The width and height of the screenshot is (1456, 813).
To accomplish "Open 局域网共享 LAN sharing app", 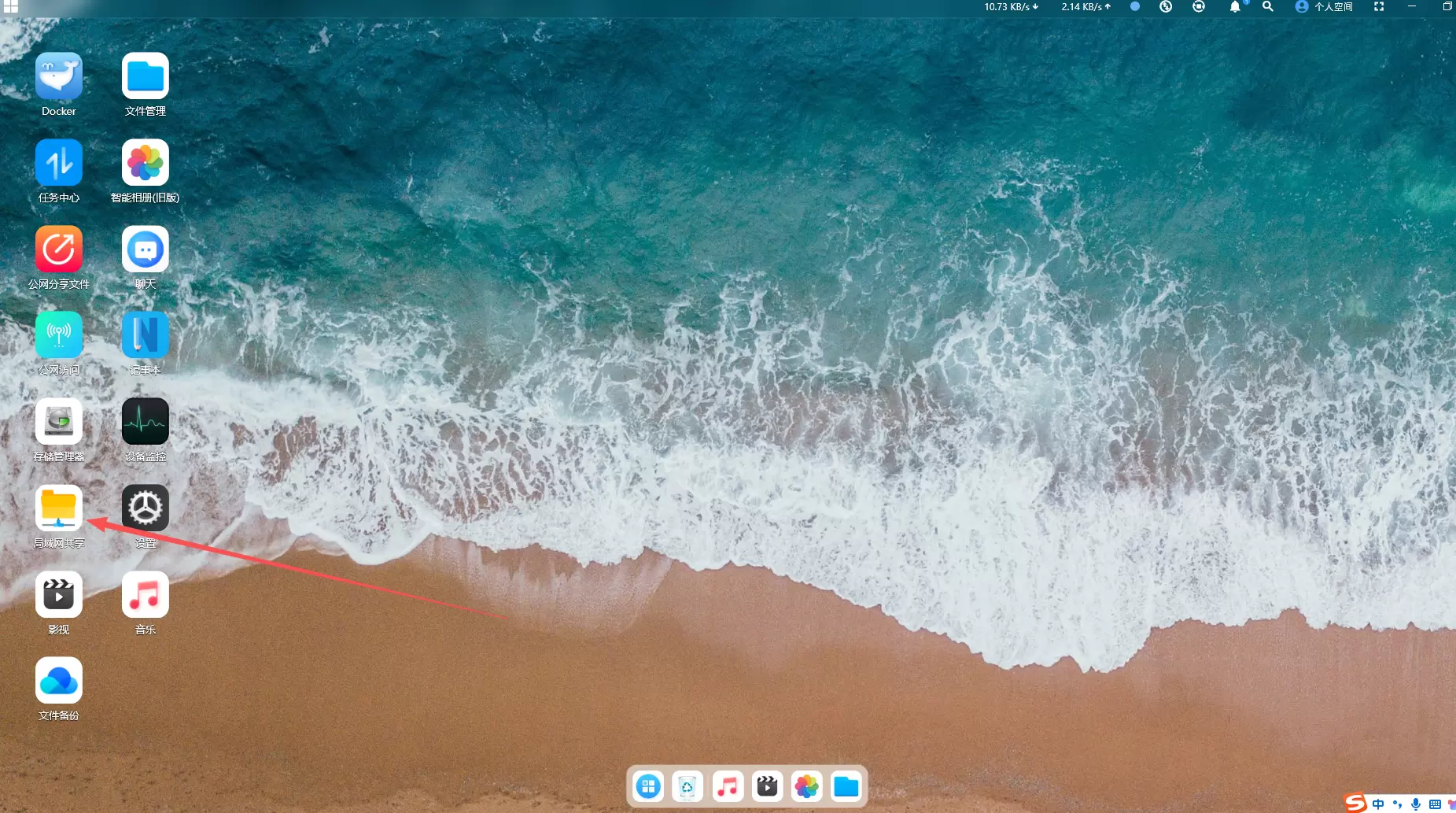I will (x=59, y=508).
